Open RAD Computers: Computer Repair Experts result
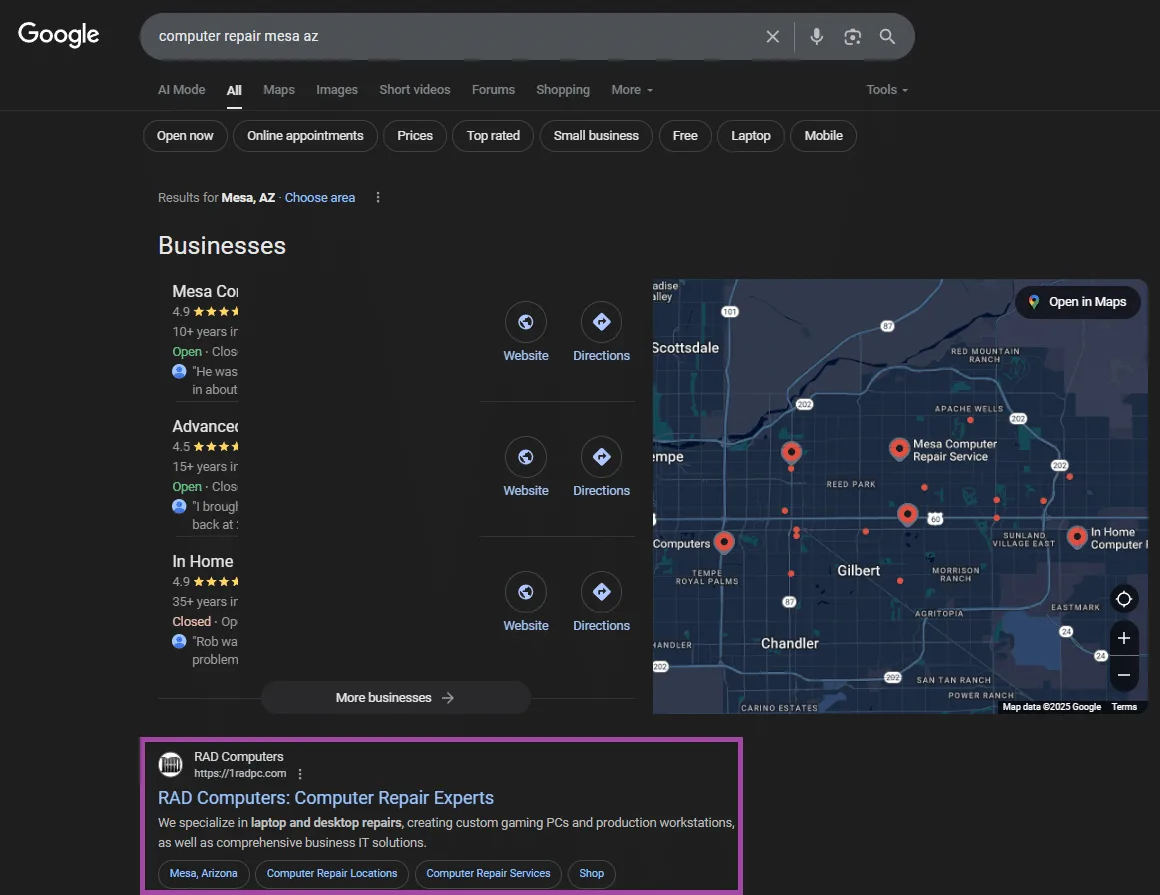This screenshot has height=895, width=1160. click(326, 797)
